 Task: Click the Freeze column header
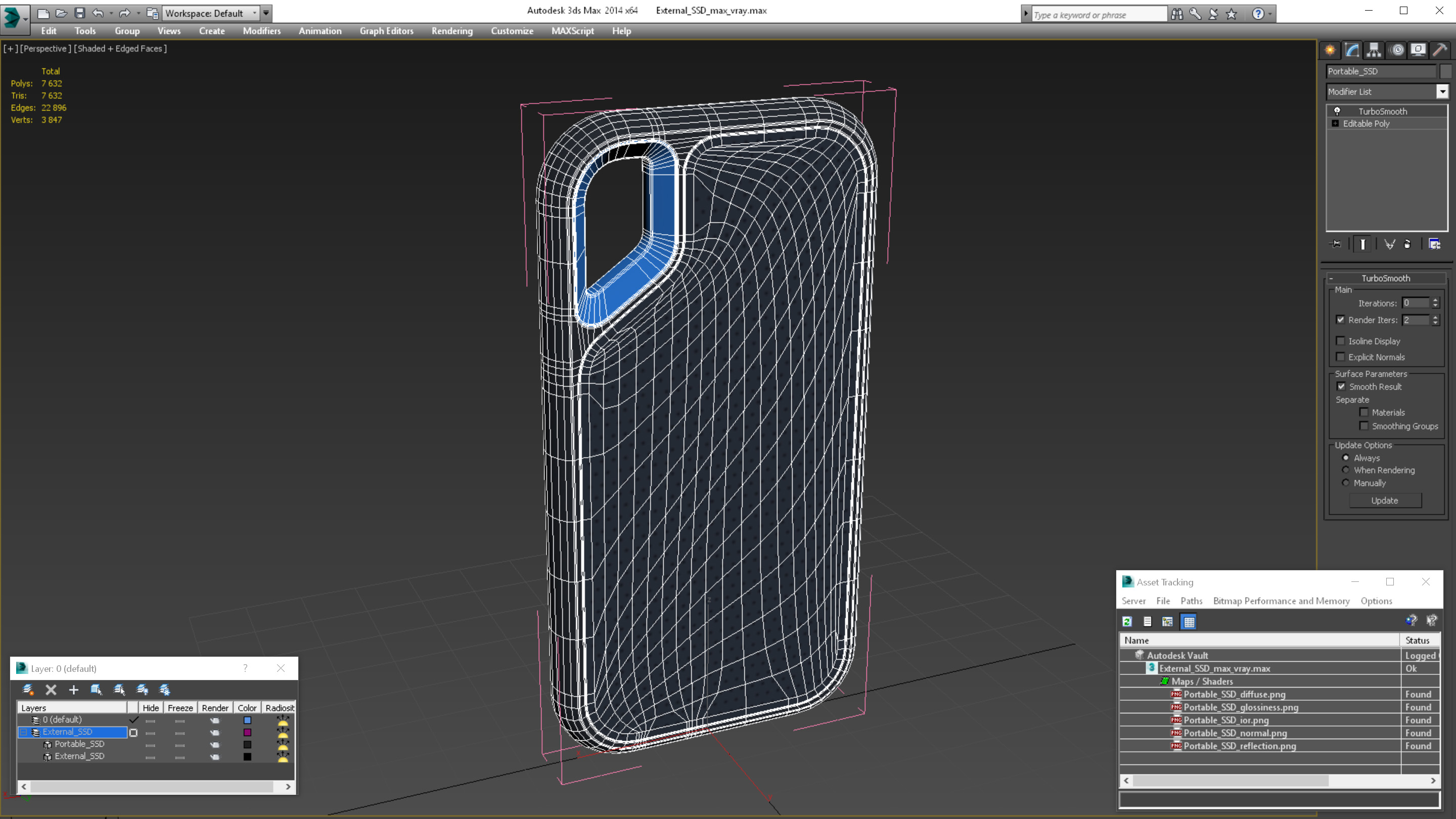180,708
